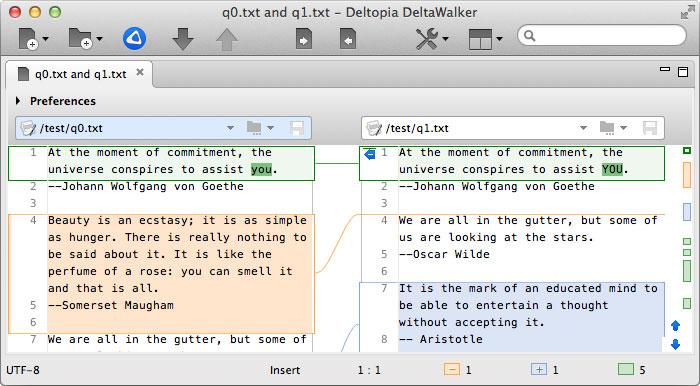Click the blue up arrow in overview ruler
Viewport: 700px width, 386px height.
675,326
